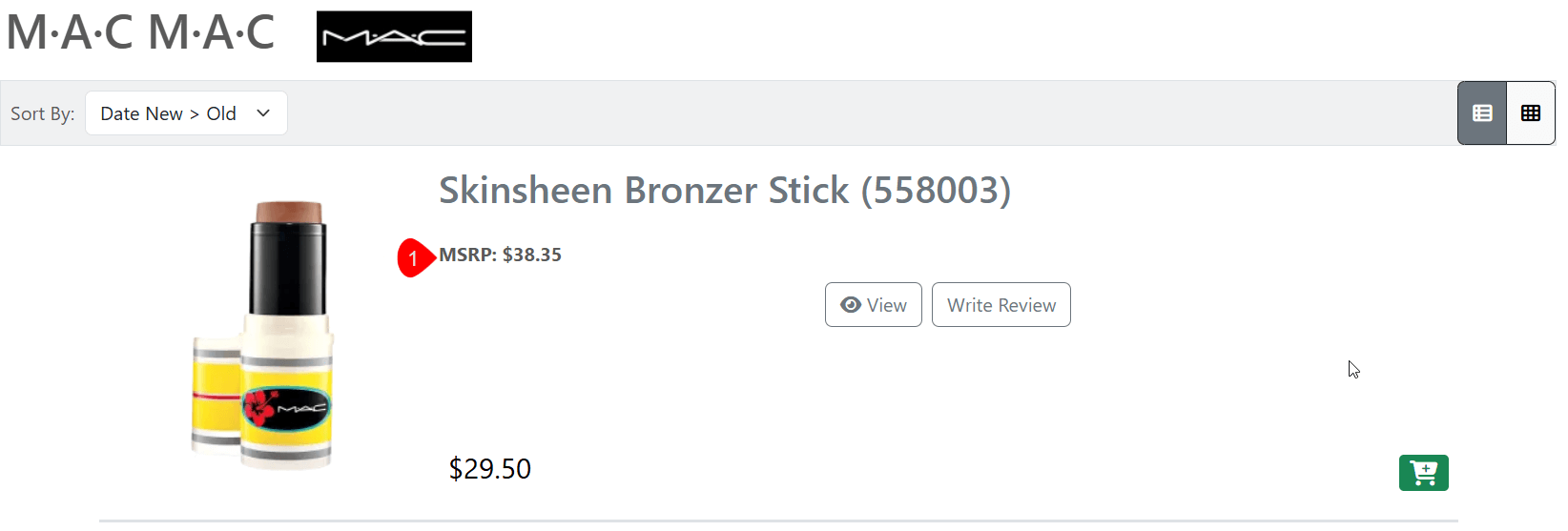Open the Sort By dropdown

[186, 113]
